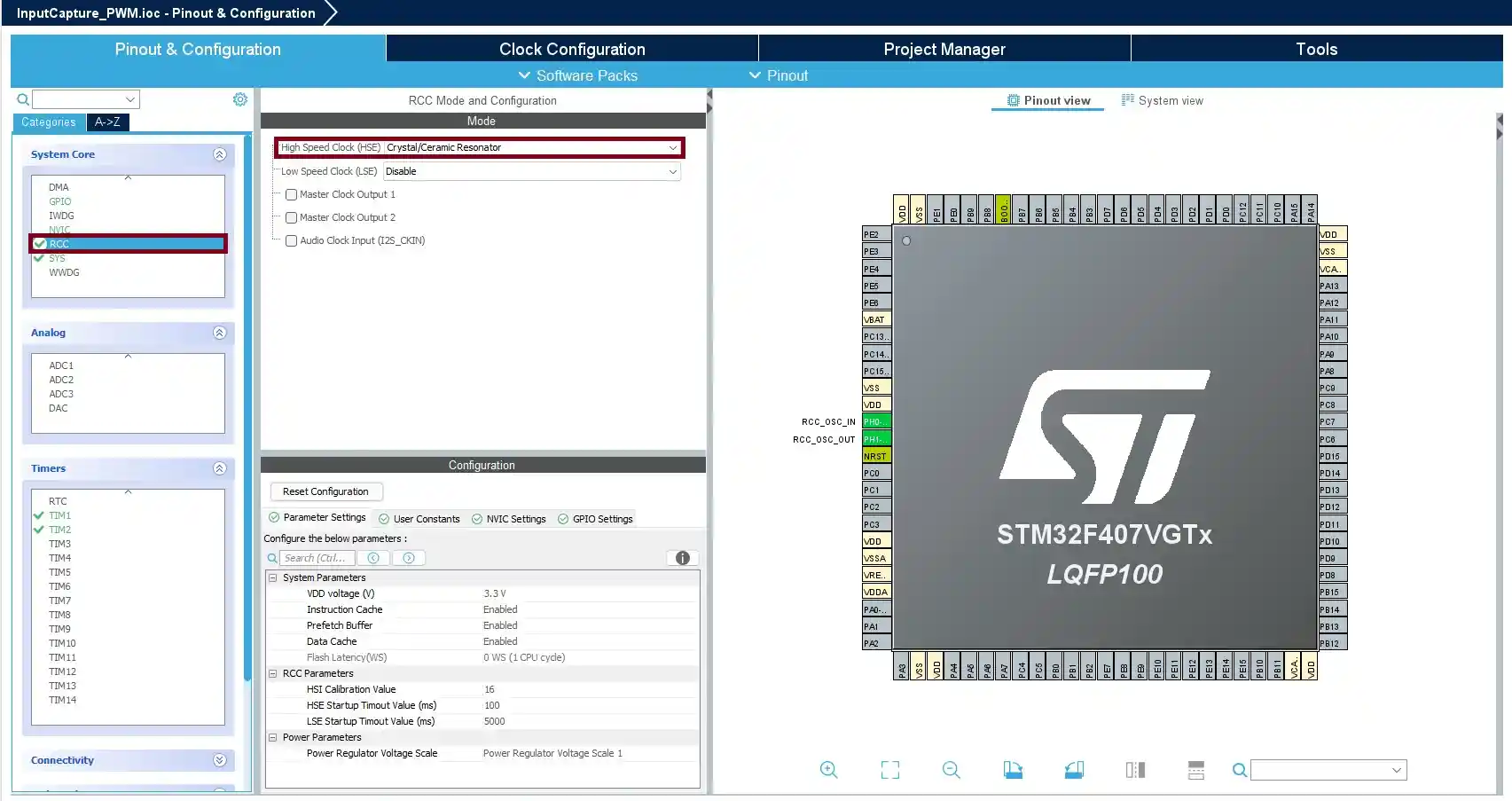Collapse the Power Parameters group
This screenshot has height=801, width=1512.
(x=273, y=737)
